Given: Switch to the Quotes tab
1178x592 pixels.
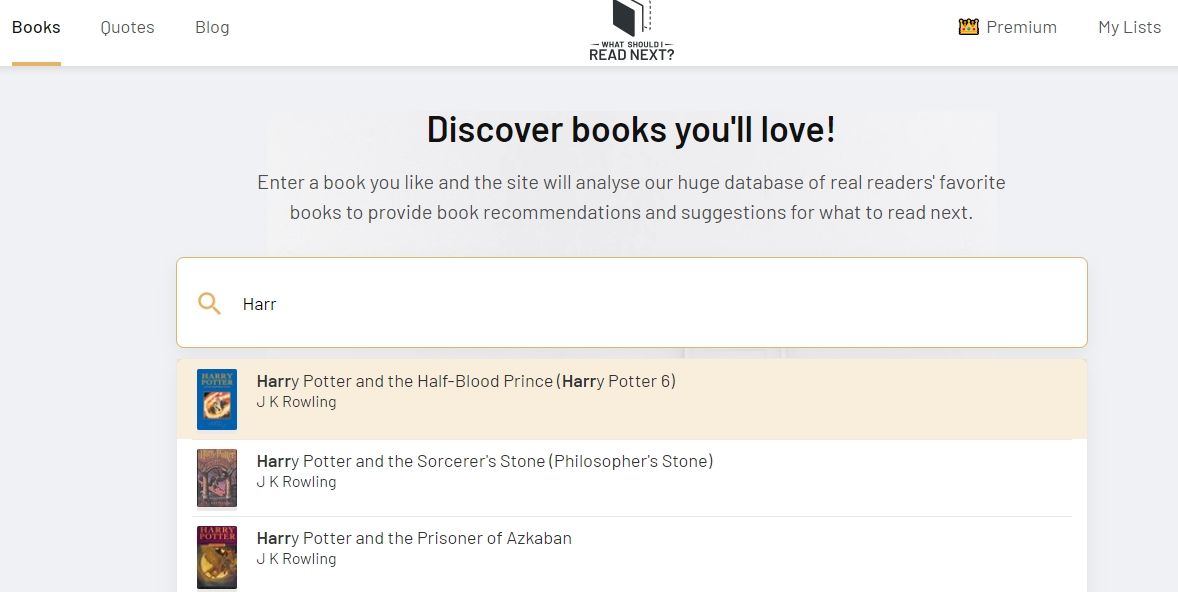Looking at the screenshot, I should (127, 27).
